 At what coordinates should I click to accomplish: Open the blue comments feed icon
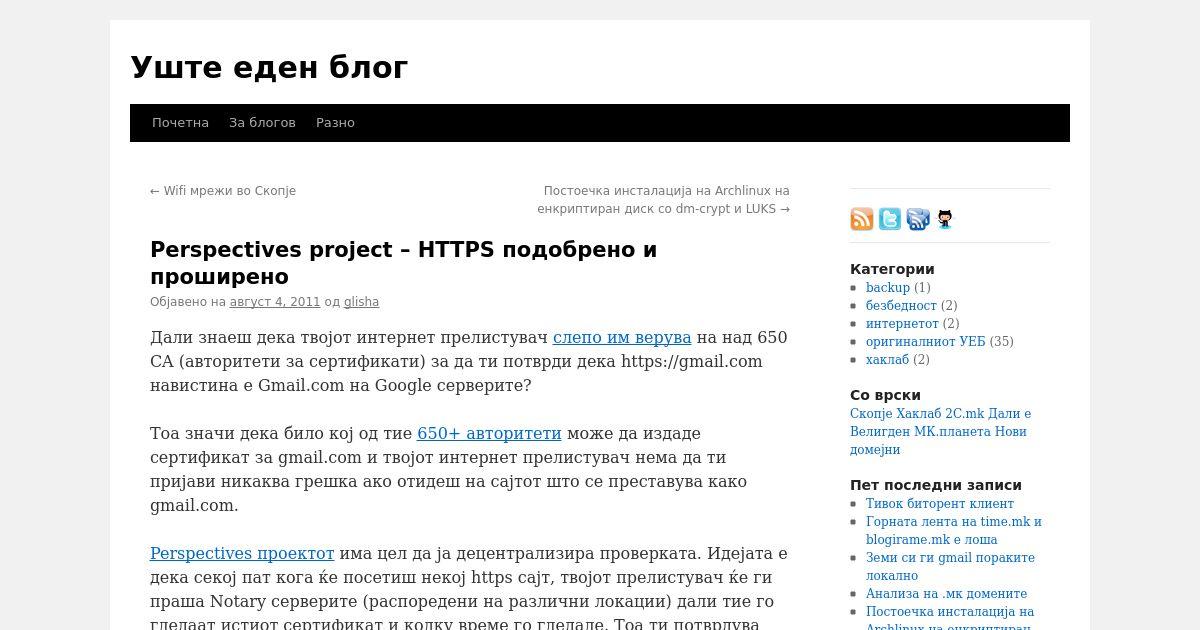918,219
